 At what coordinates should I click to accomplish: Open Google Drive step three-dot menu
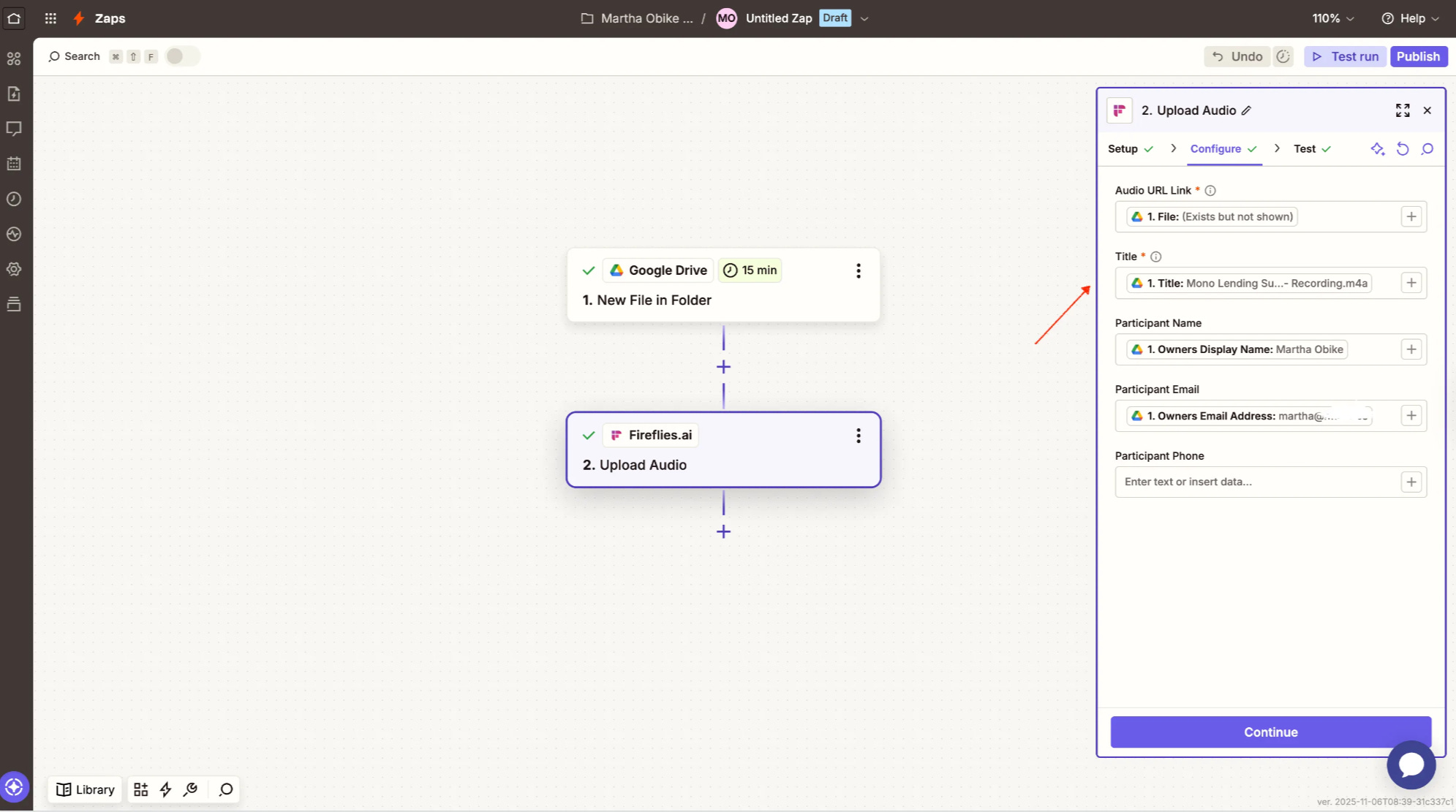pyautogui.click(x=859, y=270)
